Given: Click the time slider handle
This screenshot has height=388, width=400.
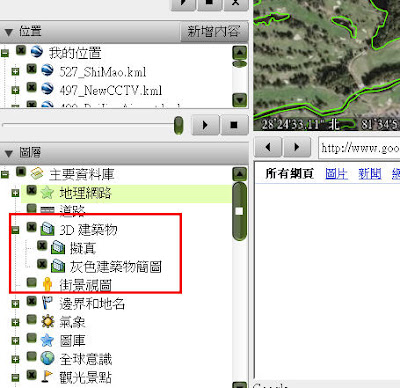Looking at the screenshot, I should pos(179,125).
